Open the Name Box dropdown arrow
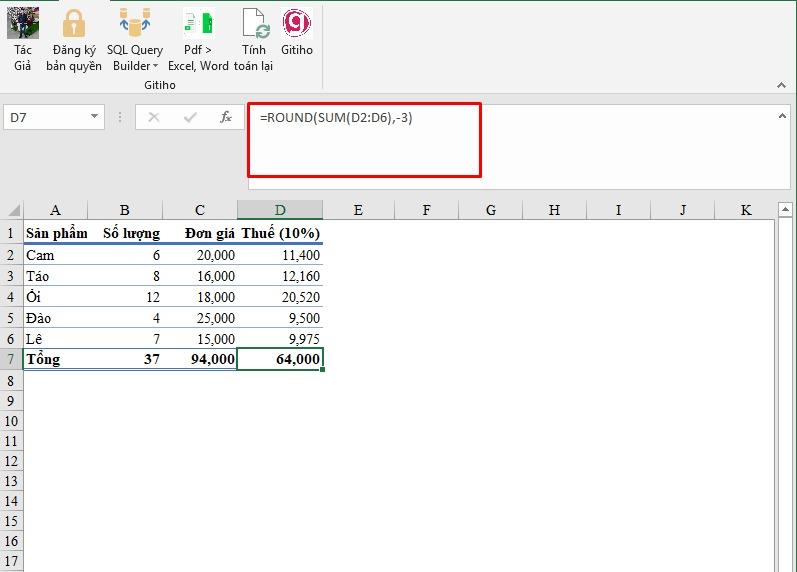Screen dimensions: 797x572 [95, 117]
